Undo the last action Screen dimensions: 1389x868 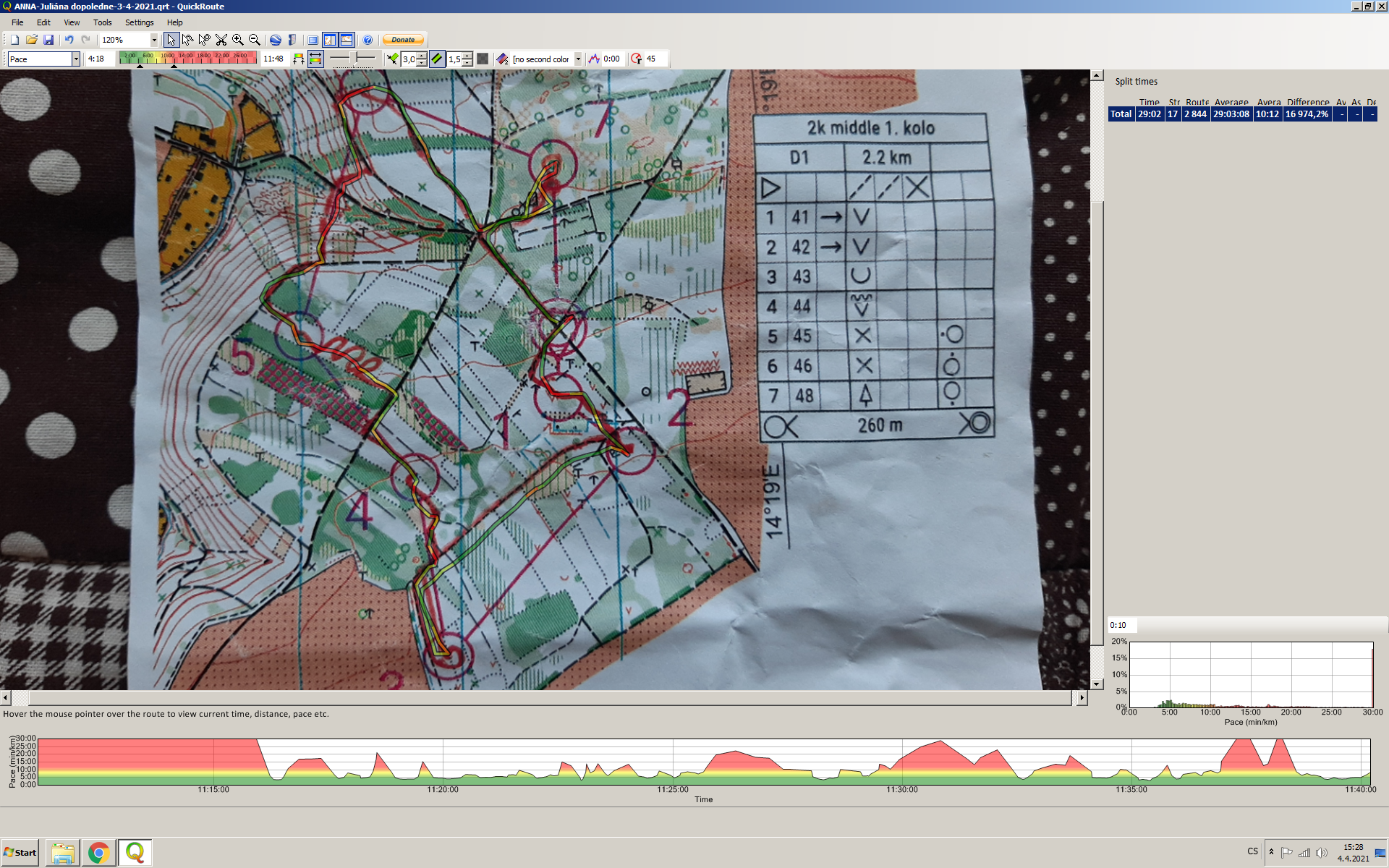coord(69,40)
